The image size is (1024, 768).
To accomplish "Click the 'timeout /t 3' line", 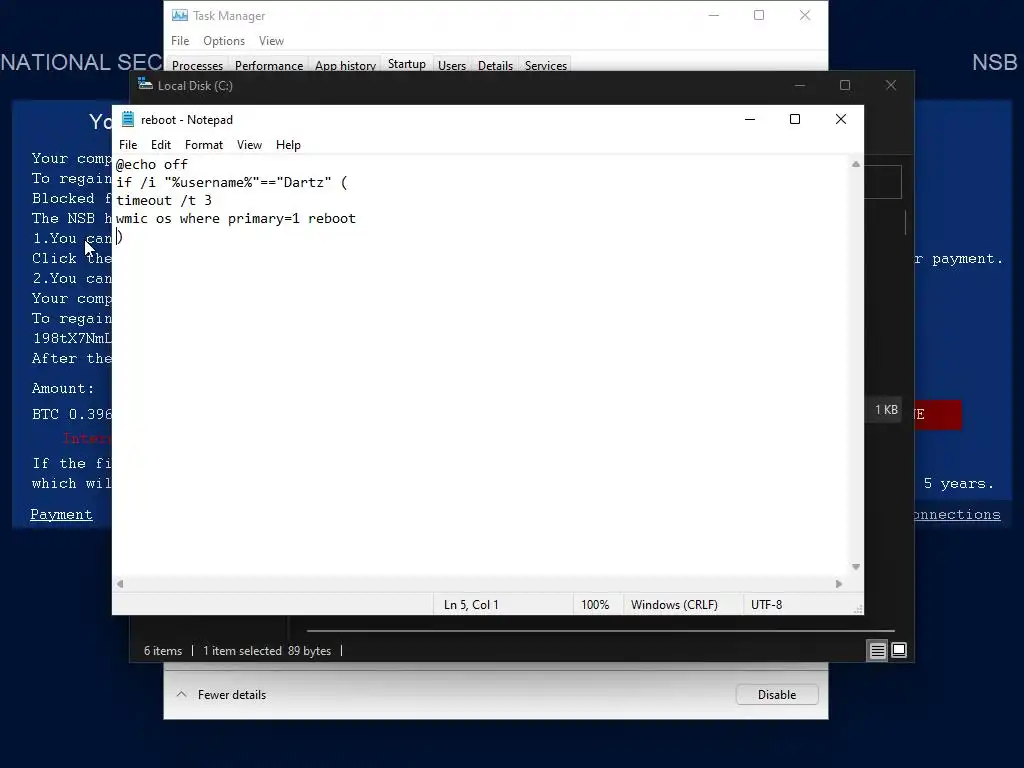I will 164,200.
